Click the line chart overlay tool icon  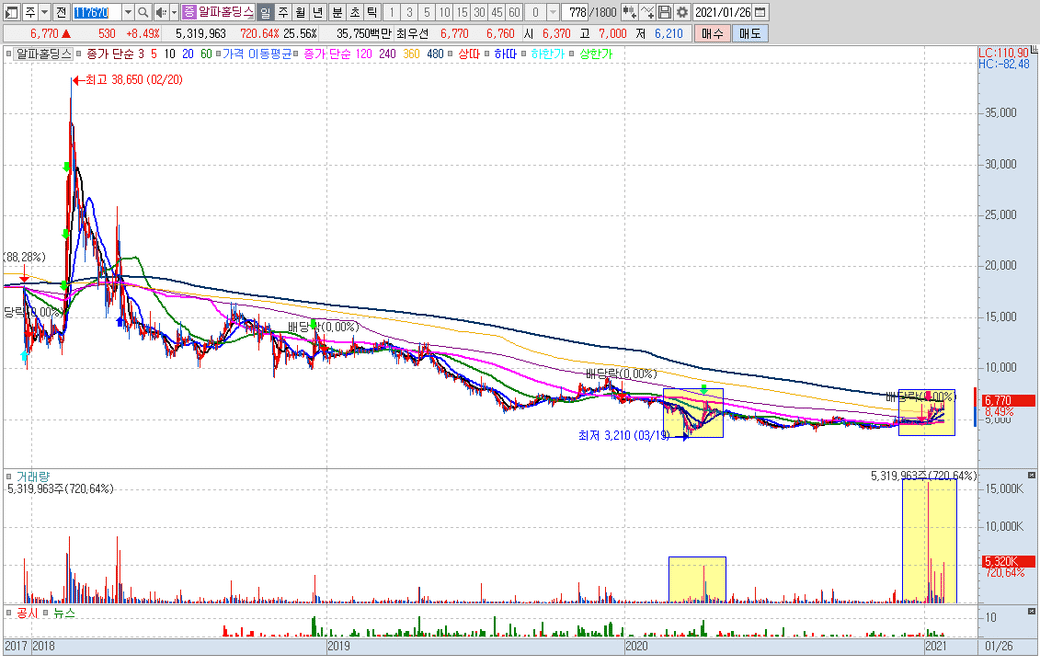648,12
